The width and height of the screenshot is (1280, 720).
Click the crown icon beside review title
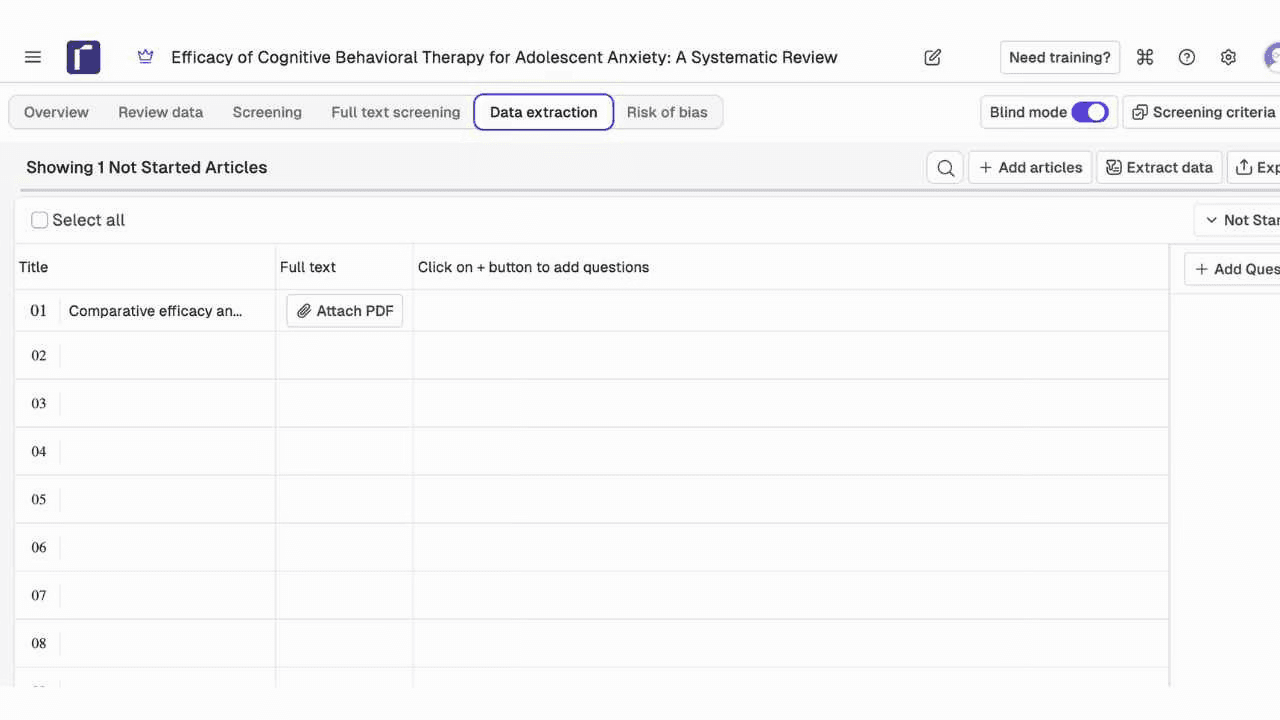pos(146,57)
